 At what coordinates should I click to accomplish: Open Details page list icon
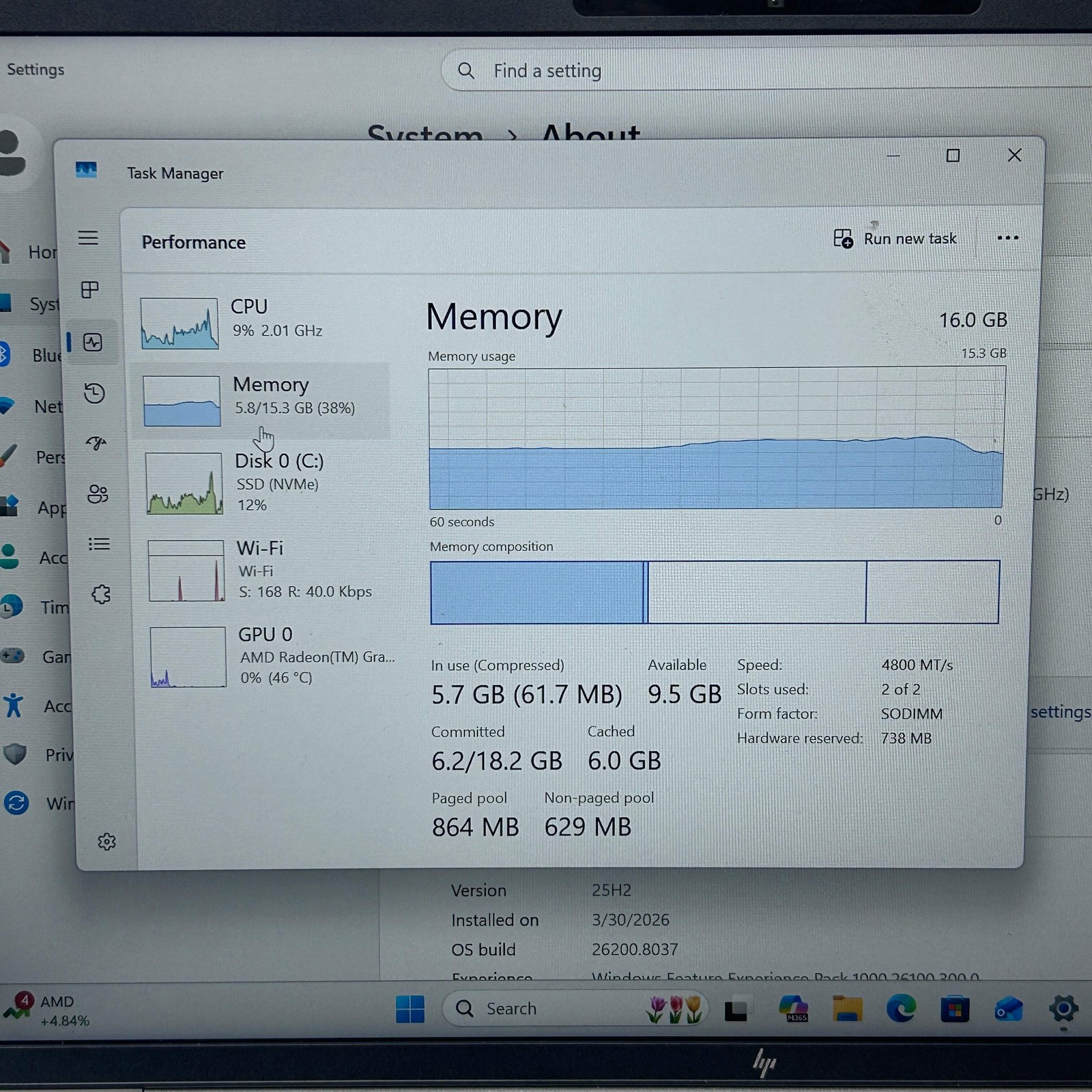tap(99, 544)
